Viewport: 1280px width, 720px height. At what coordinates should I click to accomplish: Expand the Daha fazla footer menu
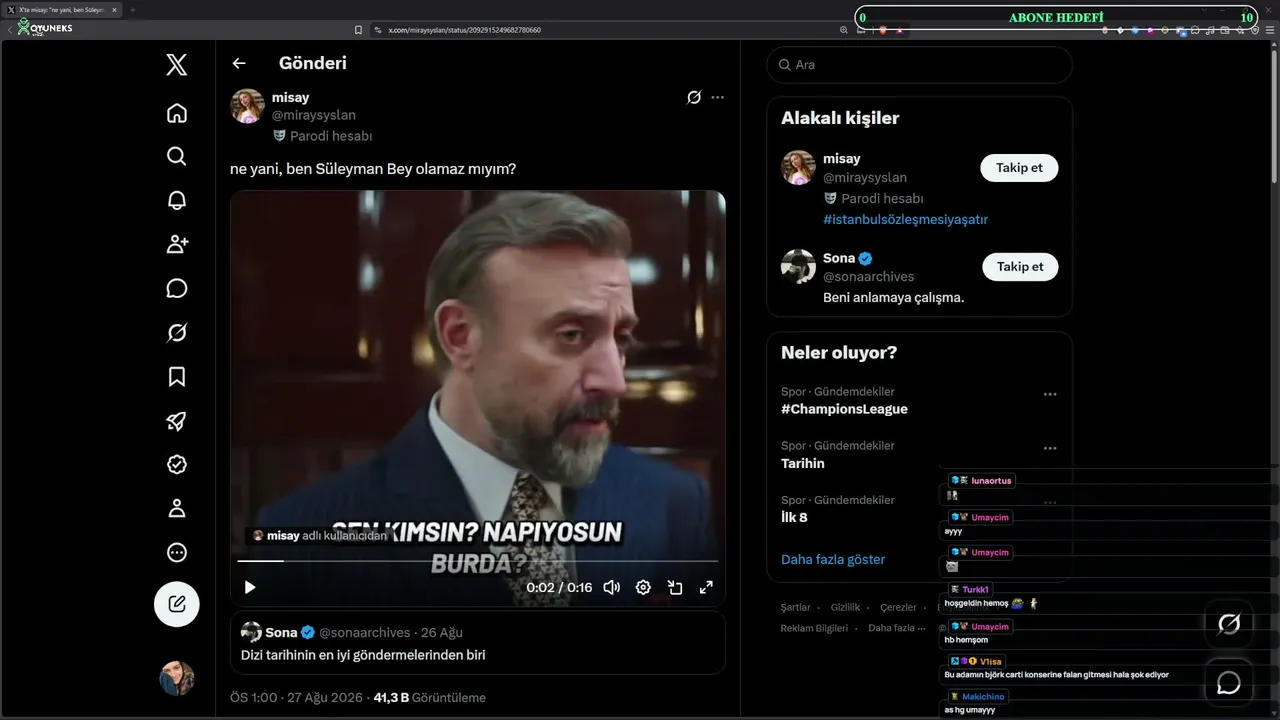point(896,628)
